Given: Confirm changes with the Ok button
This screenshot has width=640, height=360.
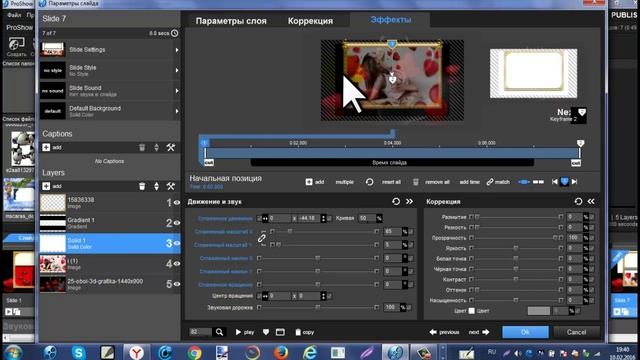Looking at the screenshot, I should (525, 332).
